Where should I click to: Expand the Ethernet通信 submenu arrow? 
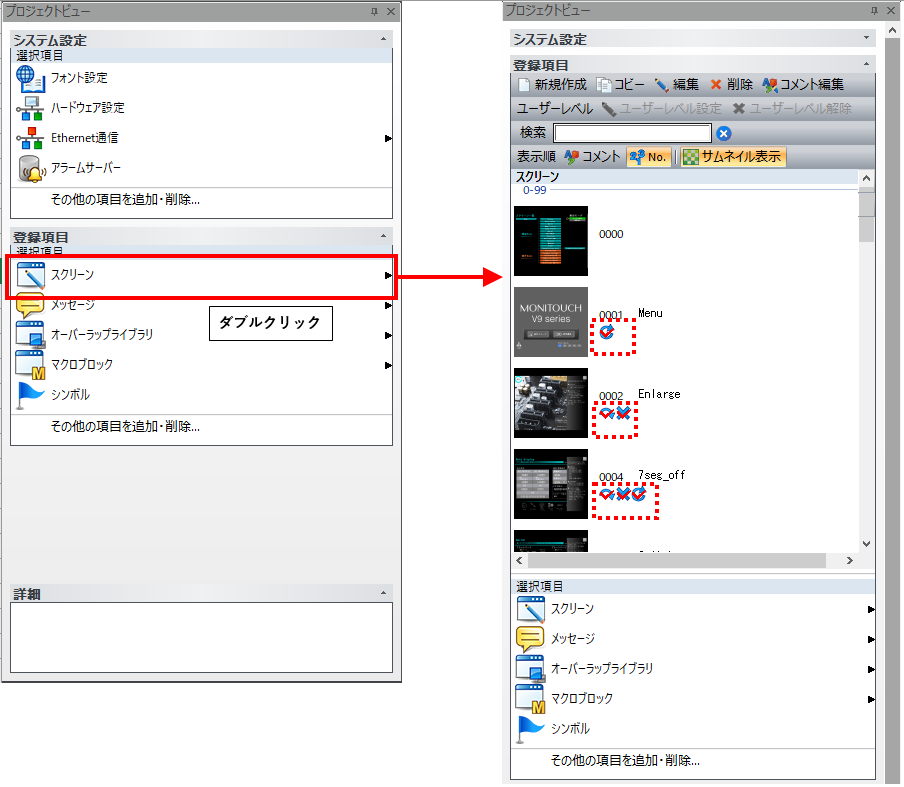click(388, 138)
